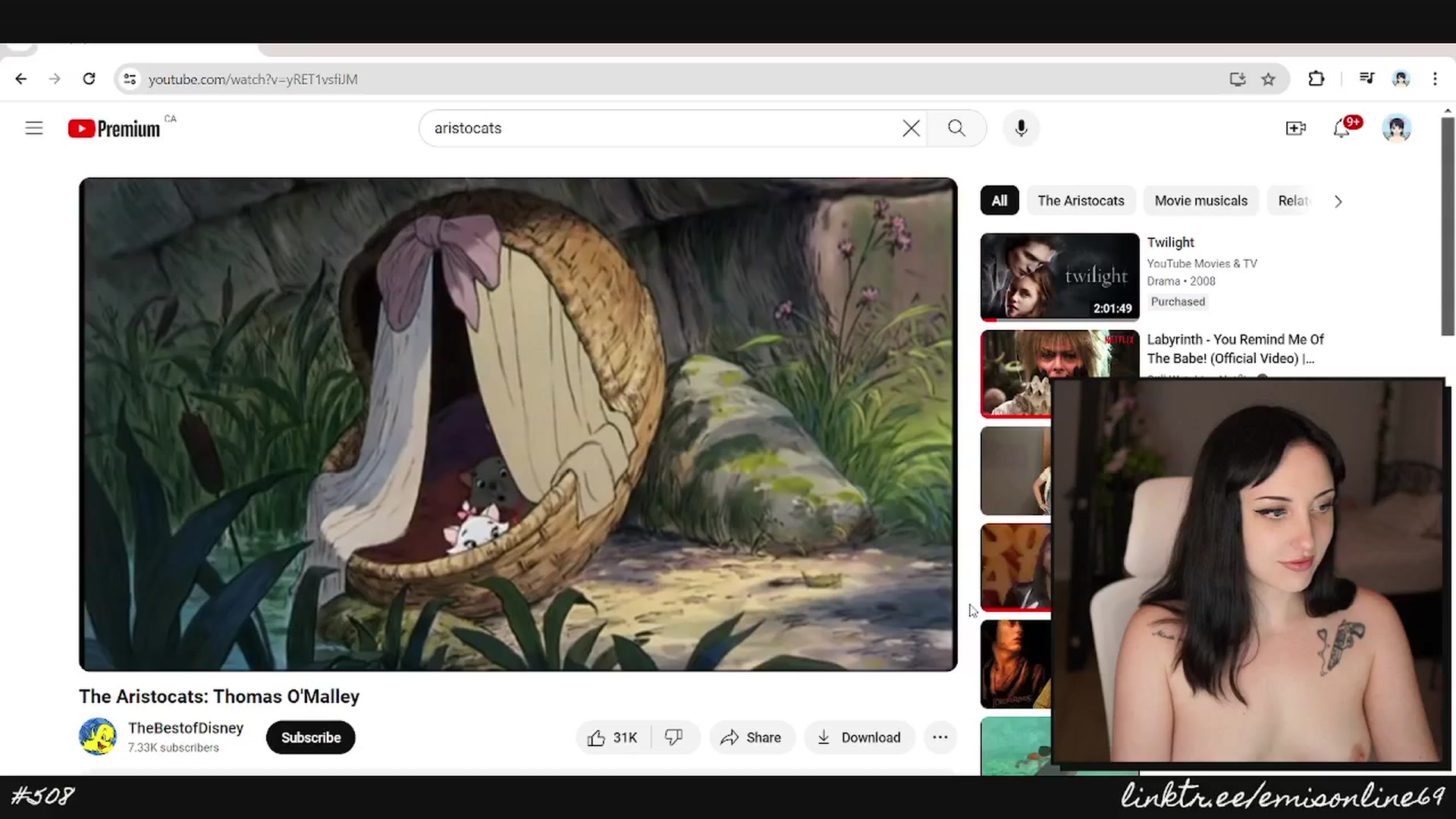Open the Create video icon
1456x819 pixels.
[1296, 128]
